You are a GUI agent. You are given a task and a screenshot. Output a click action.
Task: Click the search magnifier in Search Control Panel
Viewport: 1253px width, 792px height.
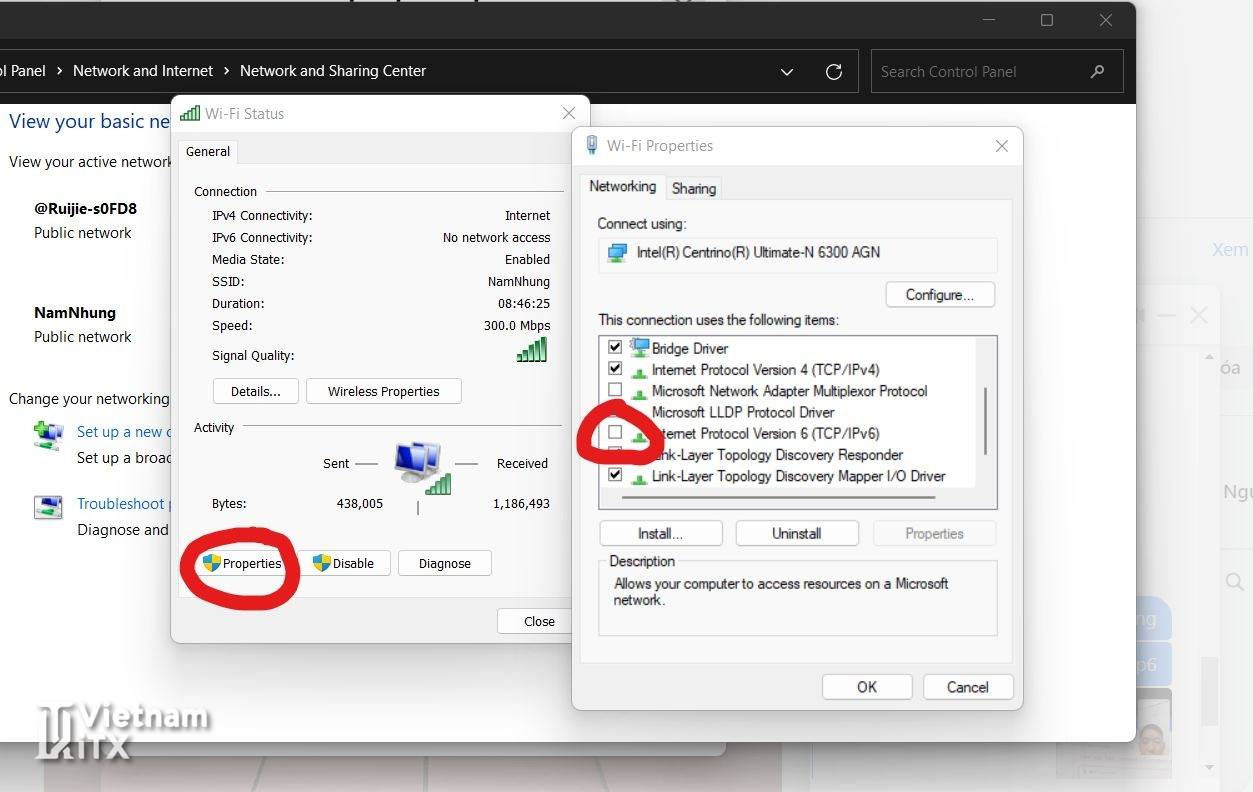[x=1097, y=71]
